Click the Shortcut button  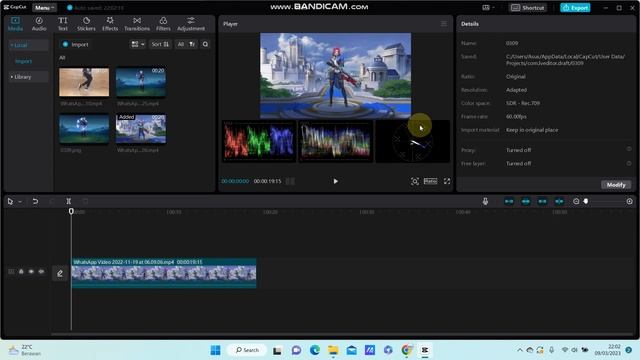528,8
